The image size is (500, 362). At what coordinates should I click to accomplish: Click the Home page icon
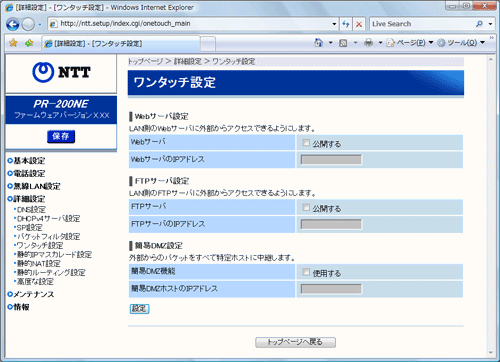click(x=319, y=43)
